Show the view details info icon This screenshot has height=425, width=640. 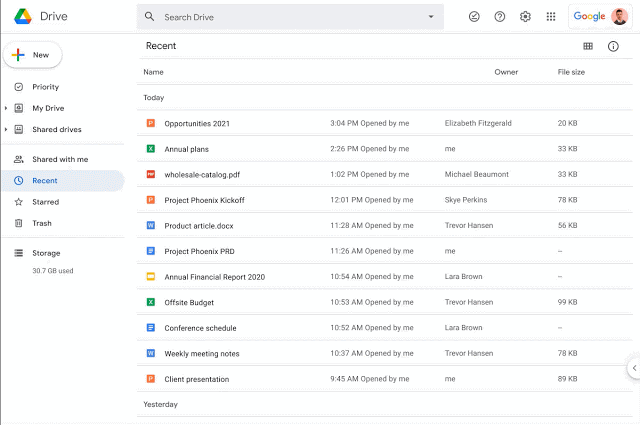[613, 46]
